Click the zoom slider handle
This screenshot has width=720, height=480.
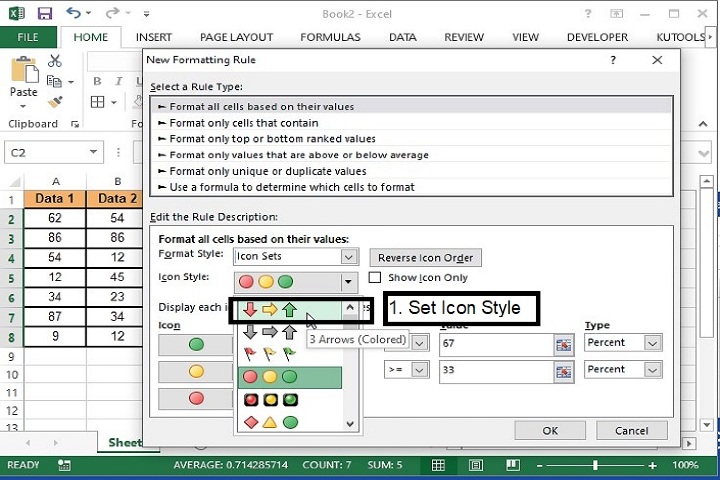(595, 465)
